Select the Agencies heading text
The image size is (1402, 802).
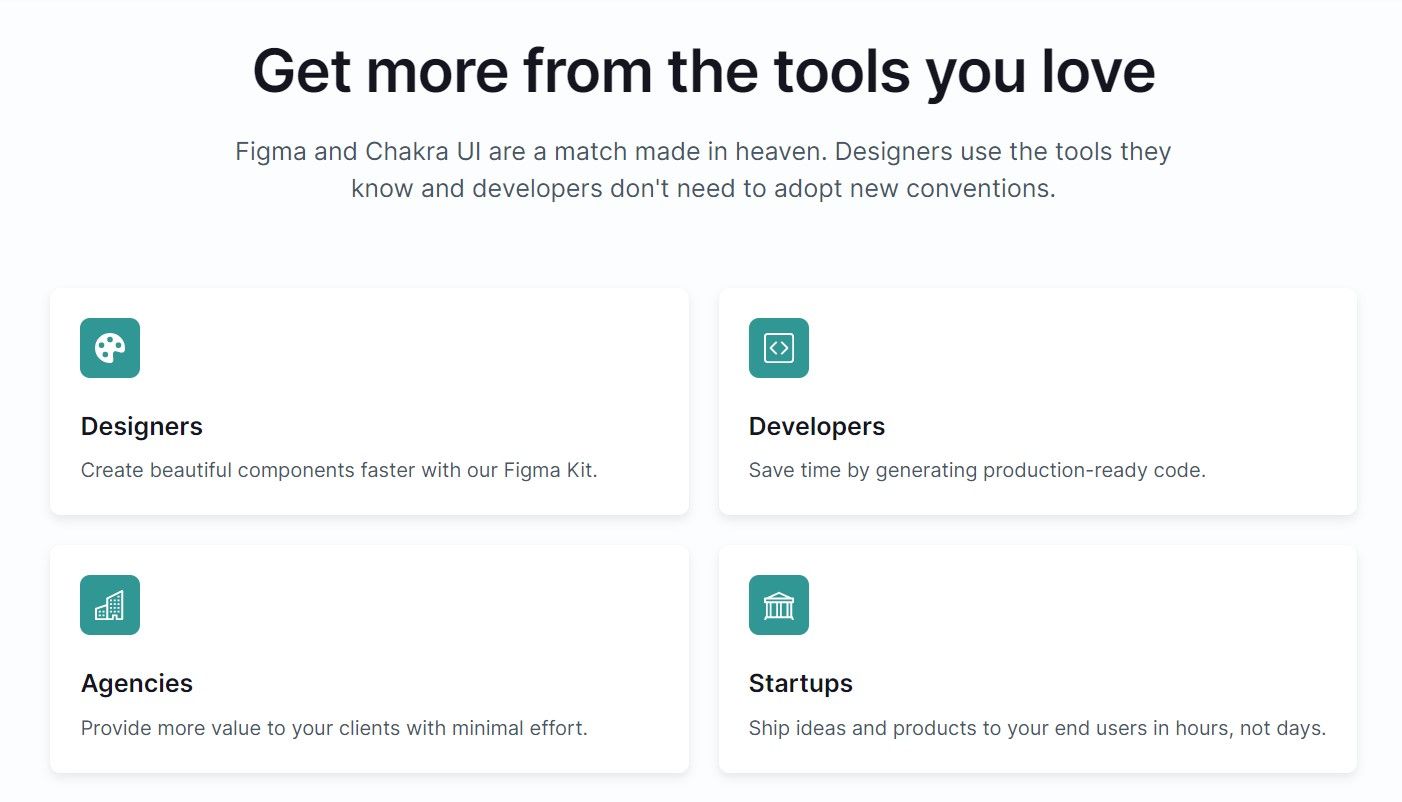[x=136, y=683]
